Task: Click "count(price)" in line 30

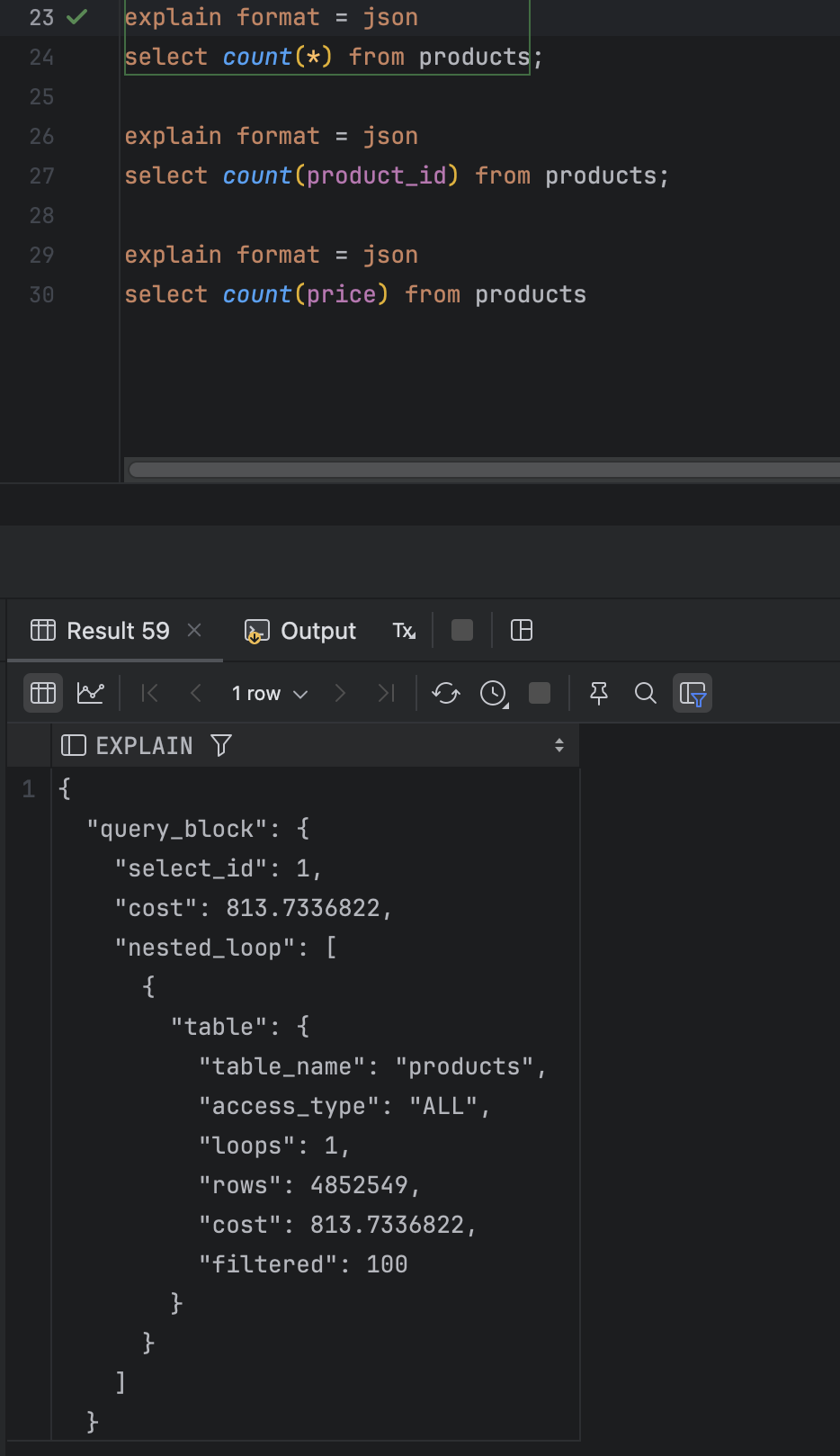Action: [x=306, y=294]
